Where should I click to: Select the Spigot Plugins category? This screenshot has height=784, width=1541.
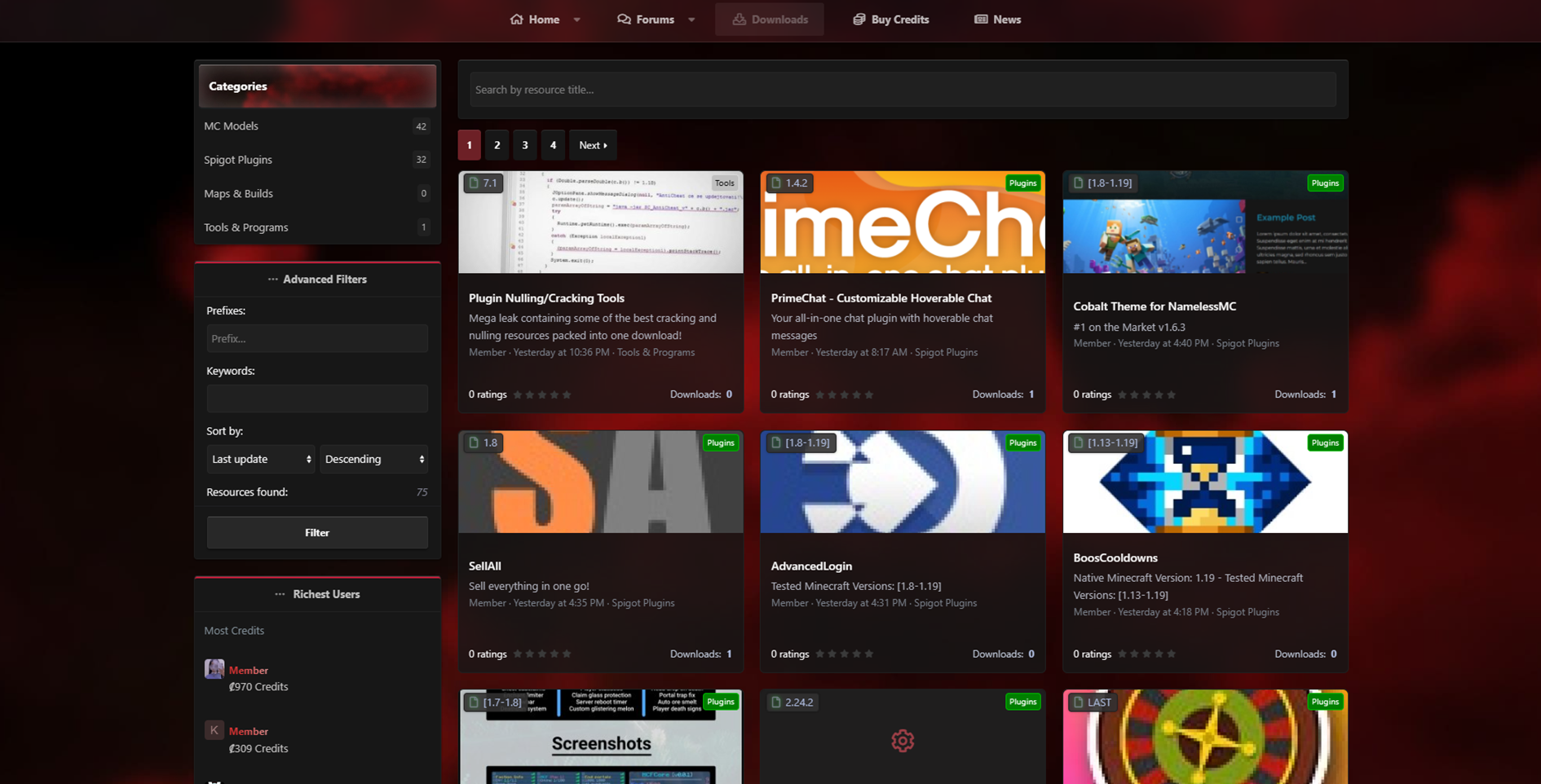(317, 160)
